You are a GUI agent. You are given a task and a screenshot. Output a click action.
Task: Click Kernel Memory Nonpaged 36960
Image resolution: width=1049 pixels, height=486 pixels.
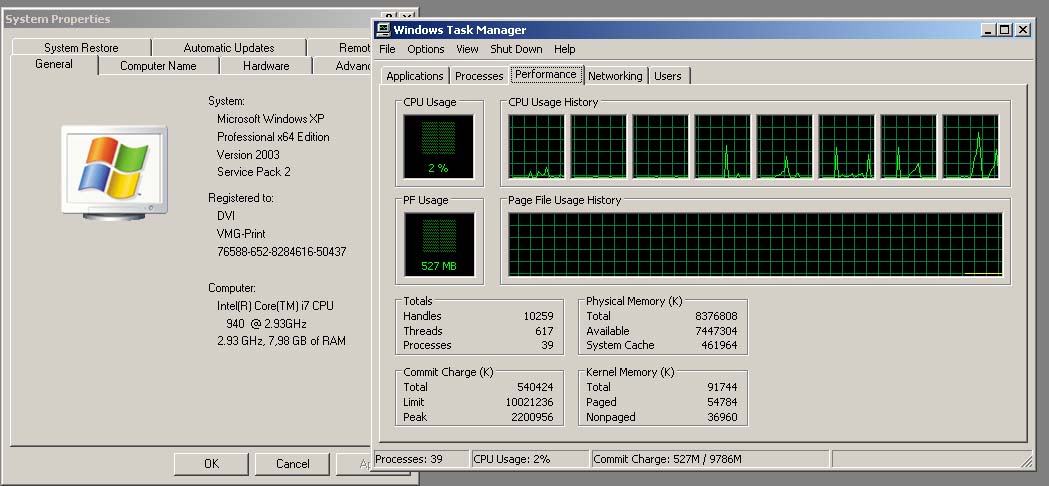(x=722, y=417)
